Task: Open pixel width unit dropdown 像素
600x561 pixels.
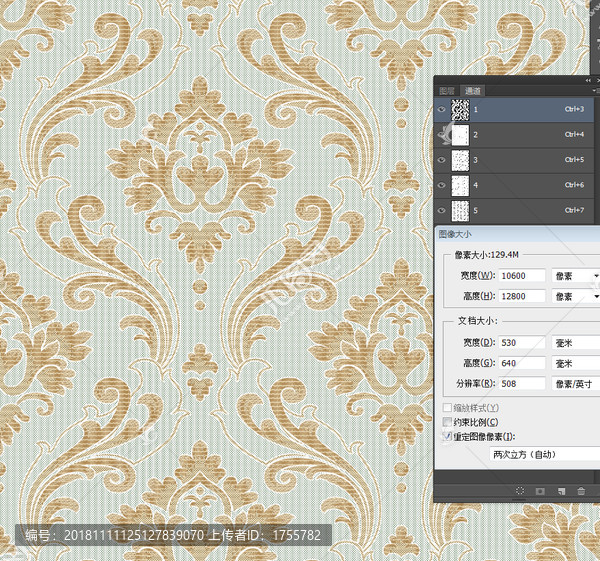Action: (x=576, y=276)
